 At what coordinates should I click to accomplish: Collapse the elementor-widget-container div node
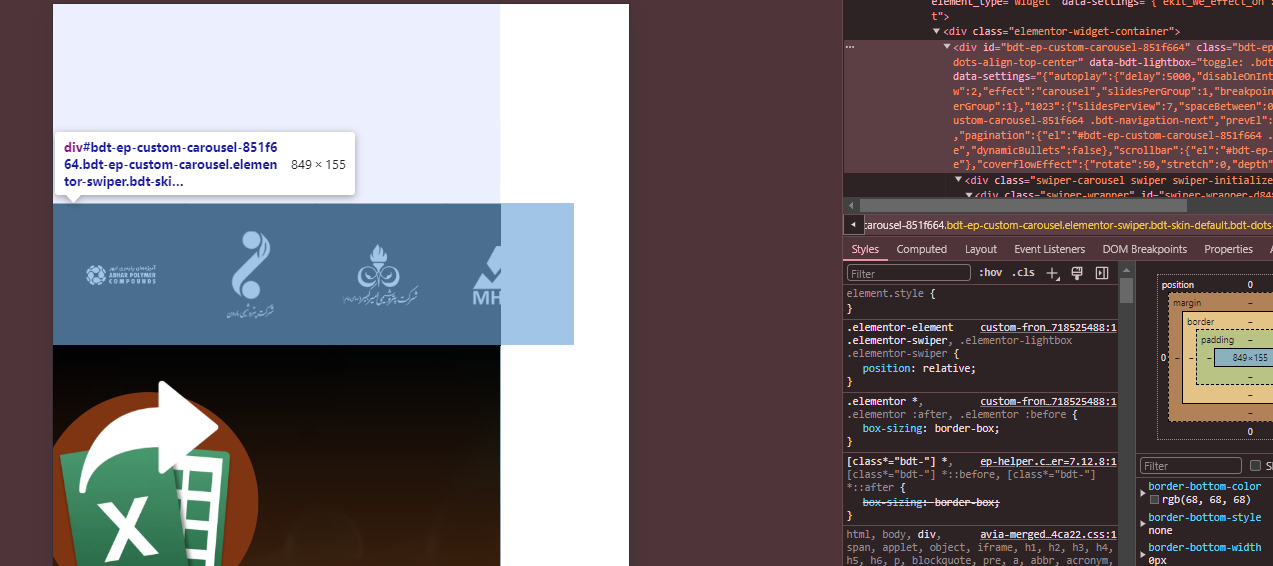(937, 32)
